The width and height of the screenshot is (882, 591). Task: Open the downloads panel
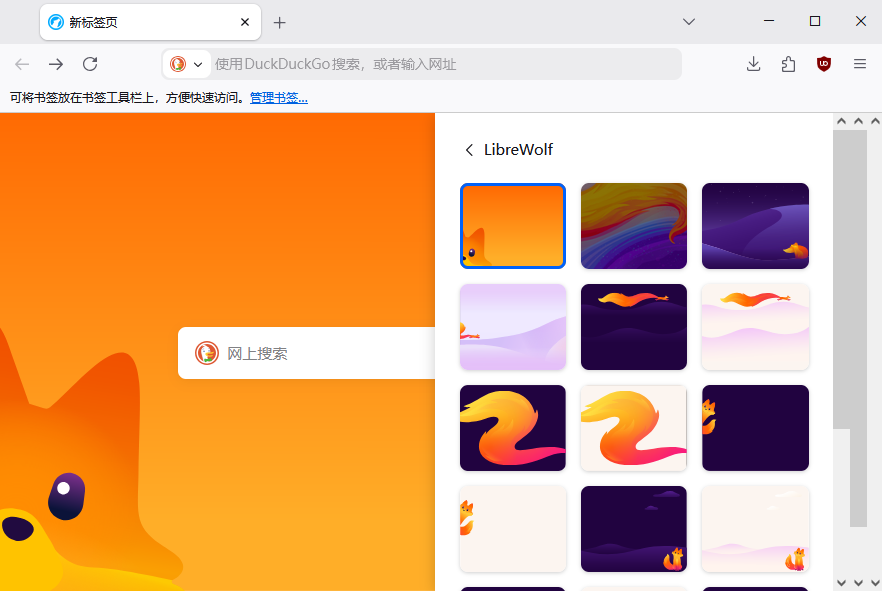pos(753,64)
